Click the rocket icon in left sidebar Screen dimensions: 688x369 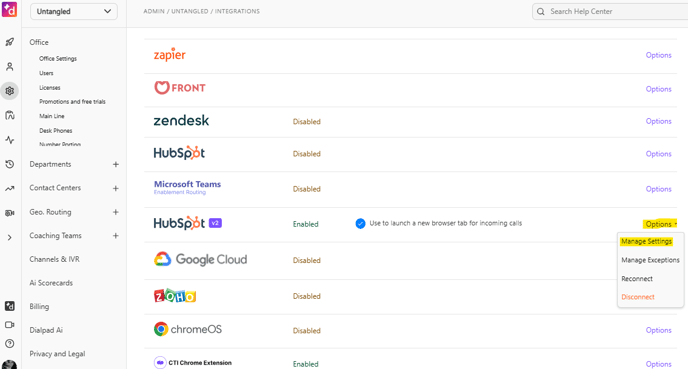(x=10, y=42)
